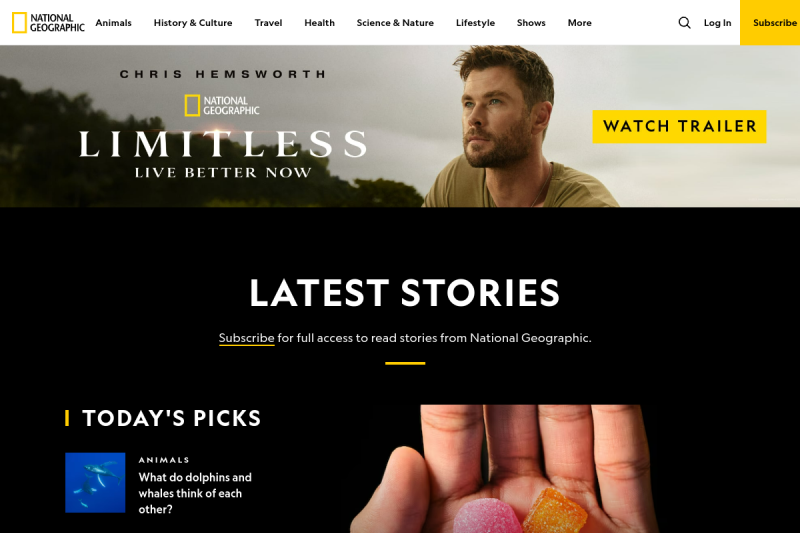
Task: Click the underlined Subscribe link under Latest Stories
Action: click(246, 338)
